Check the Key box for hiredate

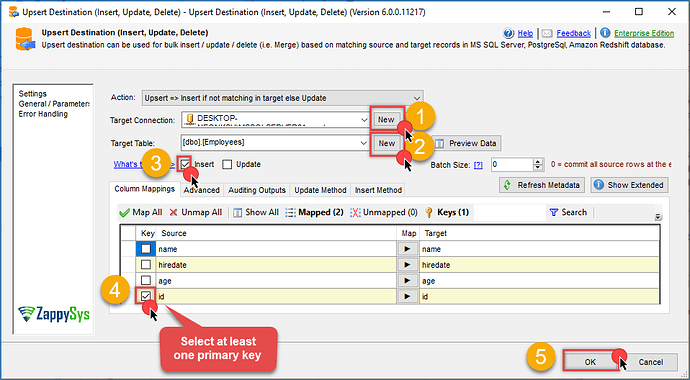pos(146,265)
